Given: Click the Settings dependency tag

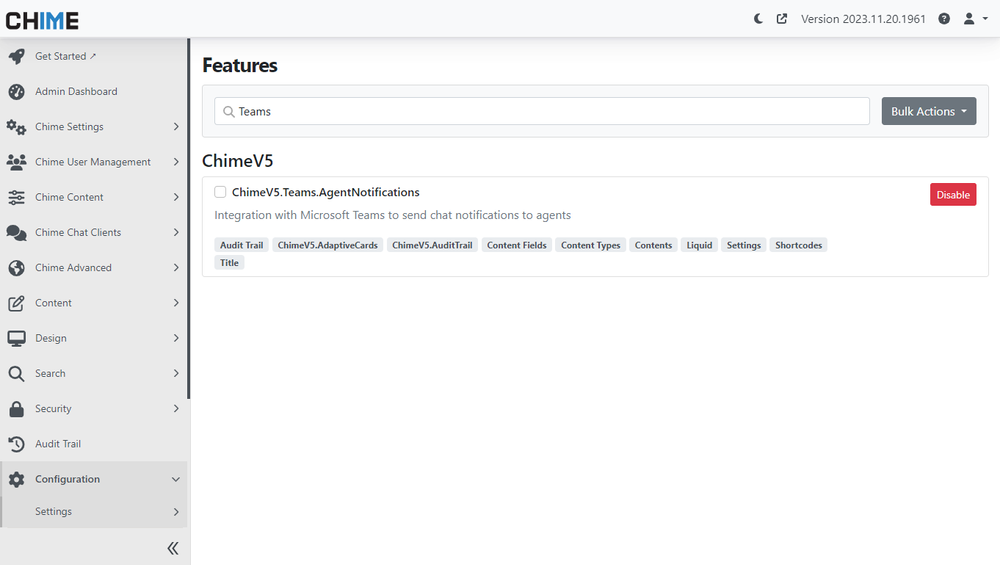Looking at the screenshot, I should point(744,246).
